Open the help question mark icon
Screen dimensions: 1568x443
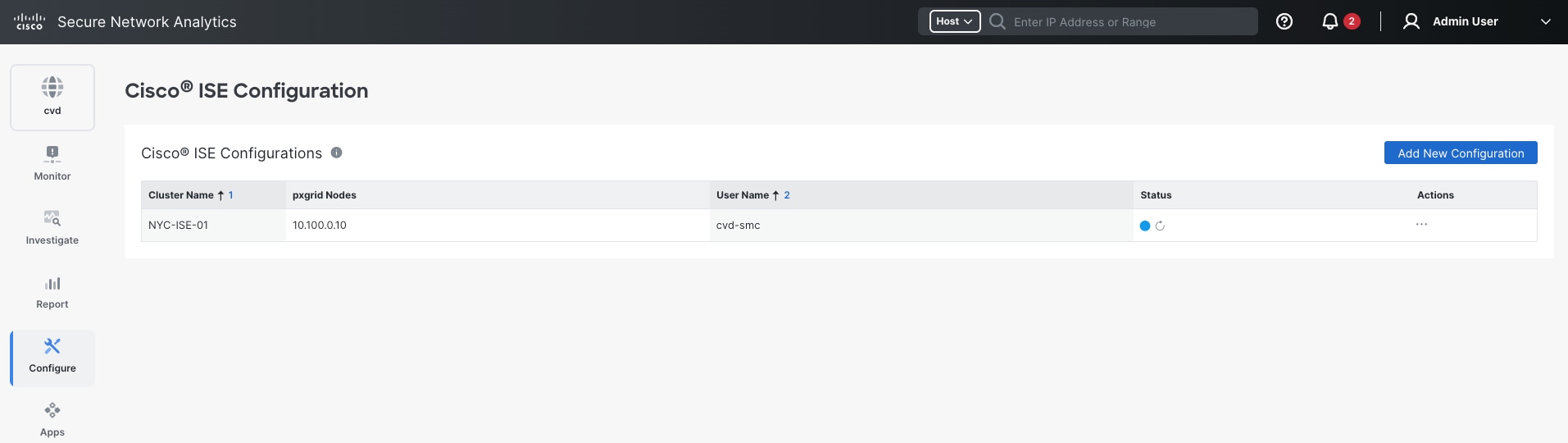1284,22
